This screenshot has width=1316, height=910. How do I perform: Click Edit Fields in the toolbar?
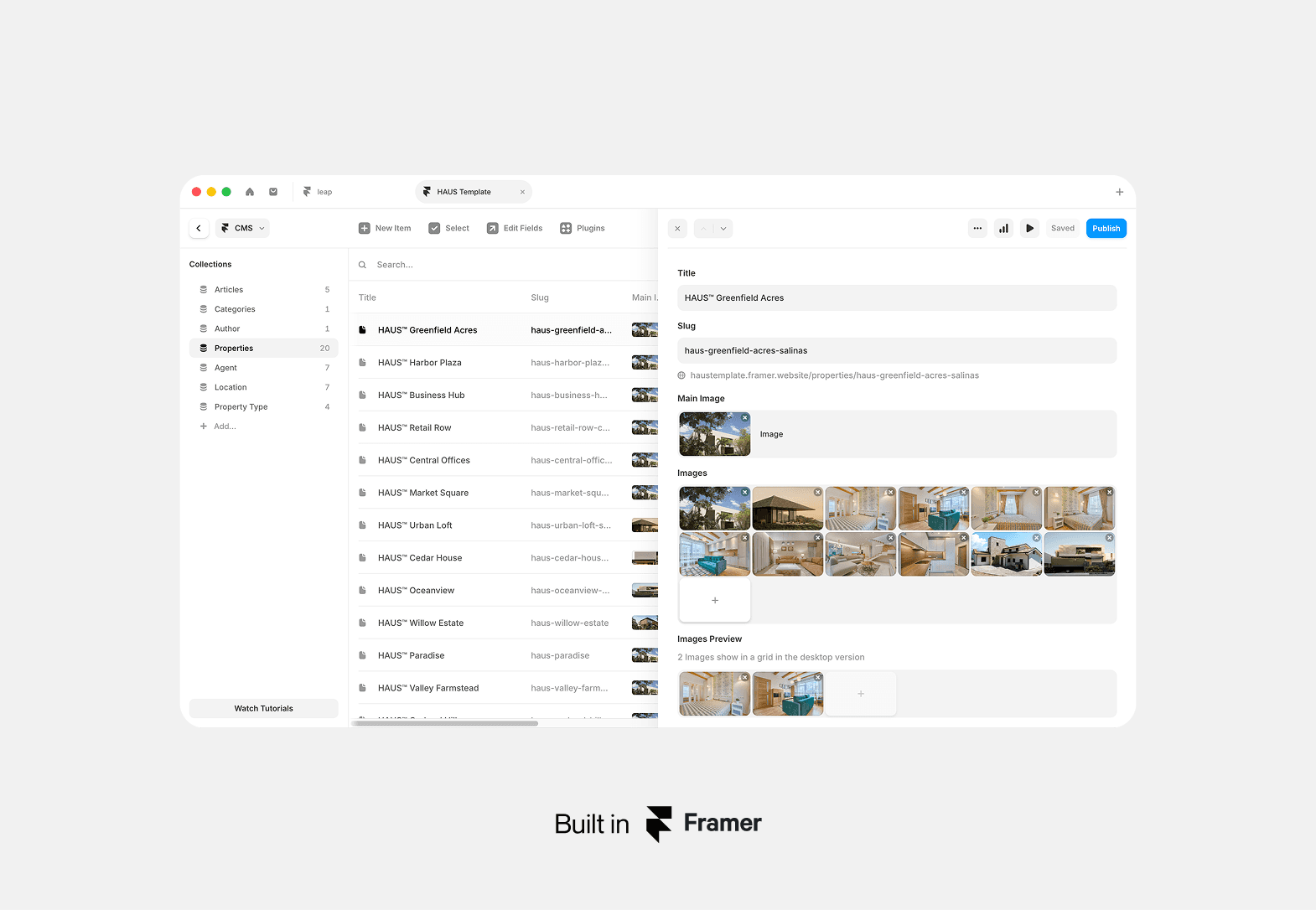515,228
